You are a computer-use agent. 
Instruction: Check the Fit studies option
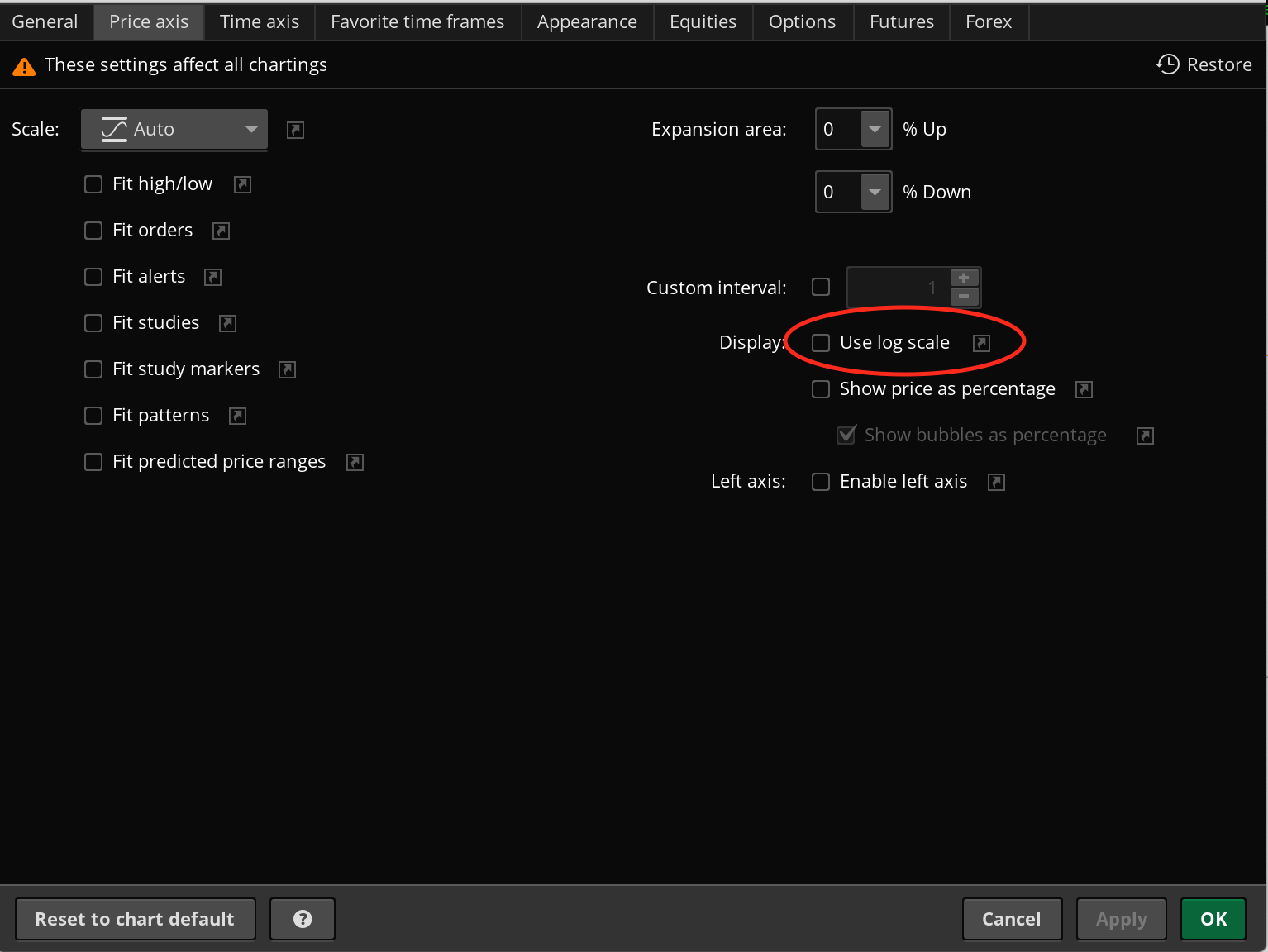coord(93,323)
